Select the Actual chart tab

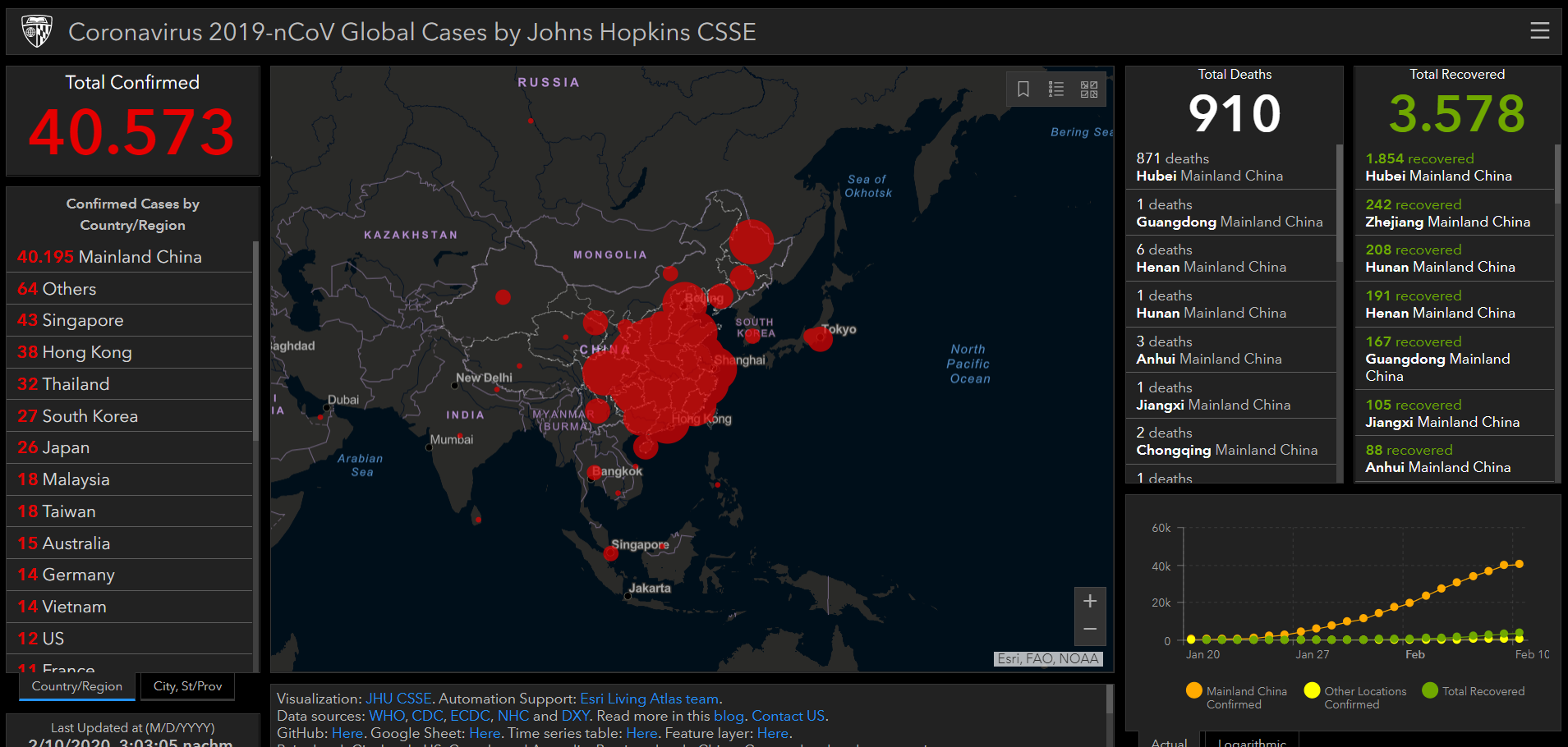pyautogui.click(x=1170, y=741)
